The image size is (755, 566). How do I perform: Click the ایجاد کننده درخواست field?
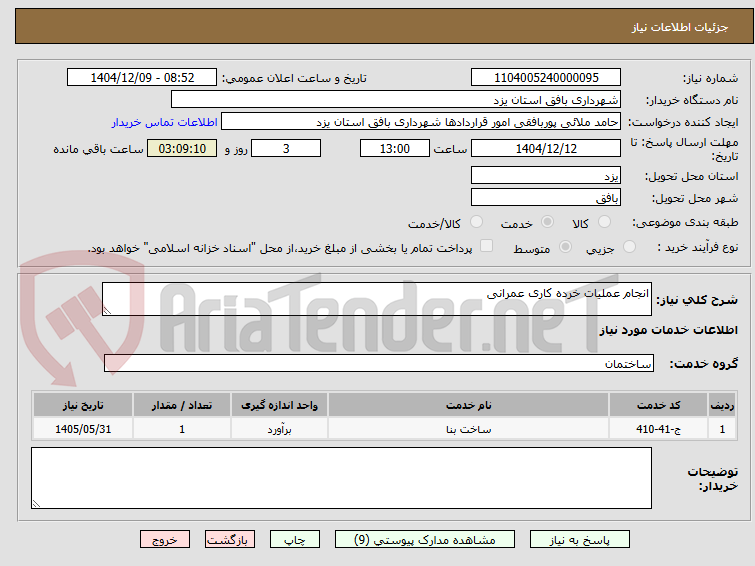421,122
